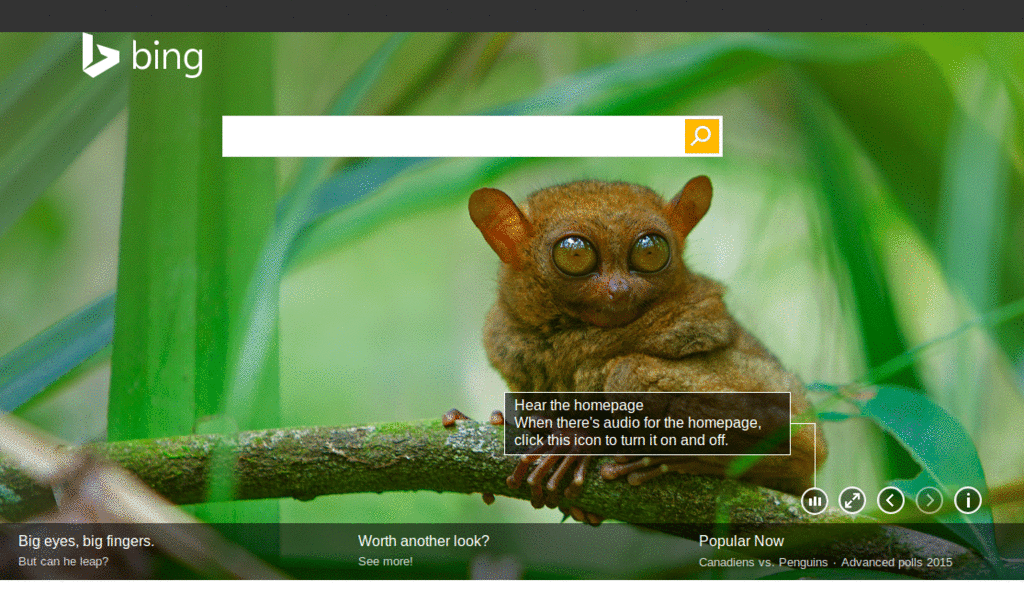Click the orange magnifier search button
Screen dimensions: 1024x592
coord(702,136)
